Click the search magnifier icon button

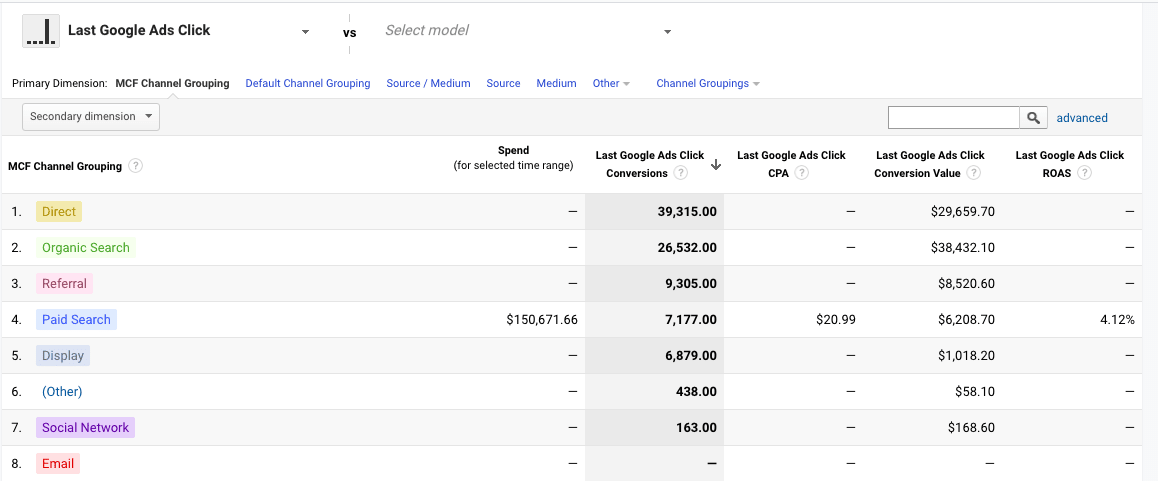(1034, 118)
